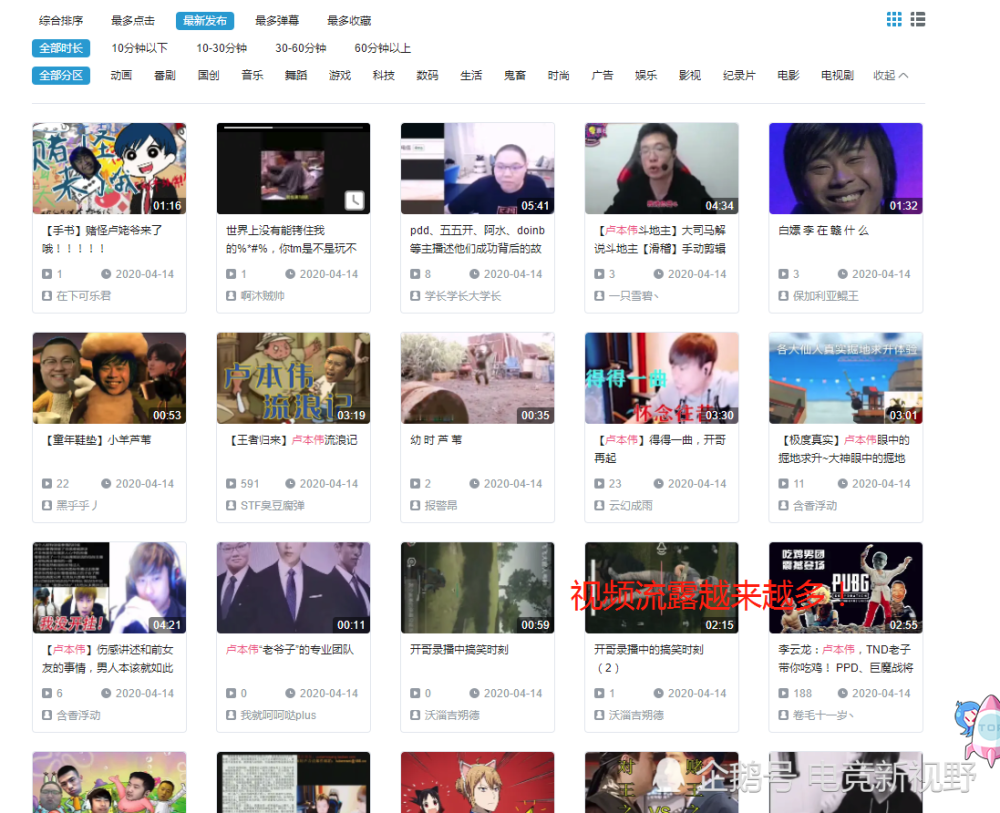The width and height of the screenshot is (1000, 813).
Task: Filter by 音乐 category
Action: (252, 75)
